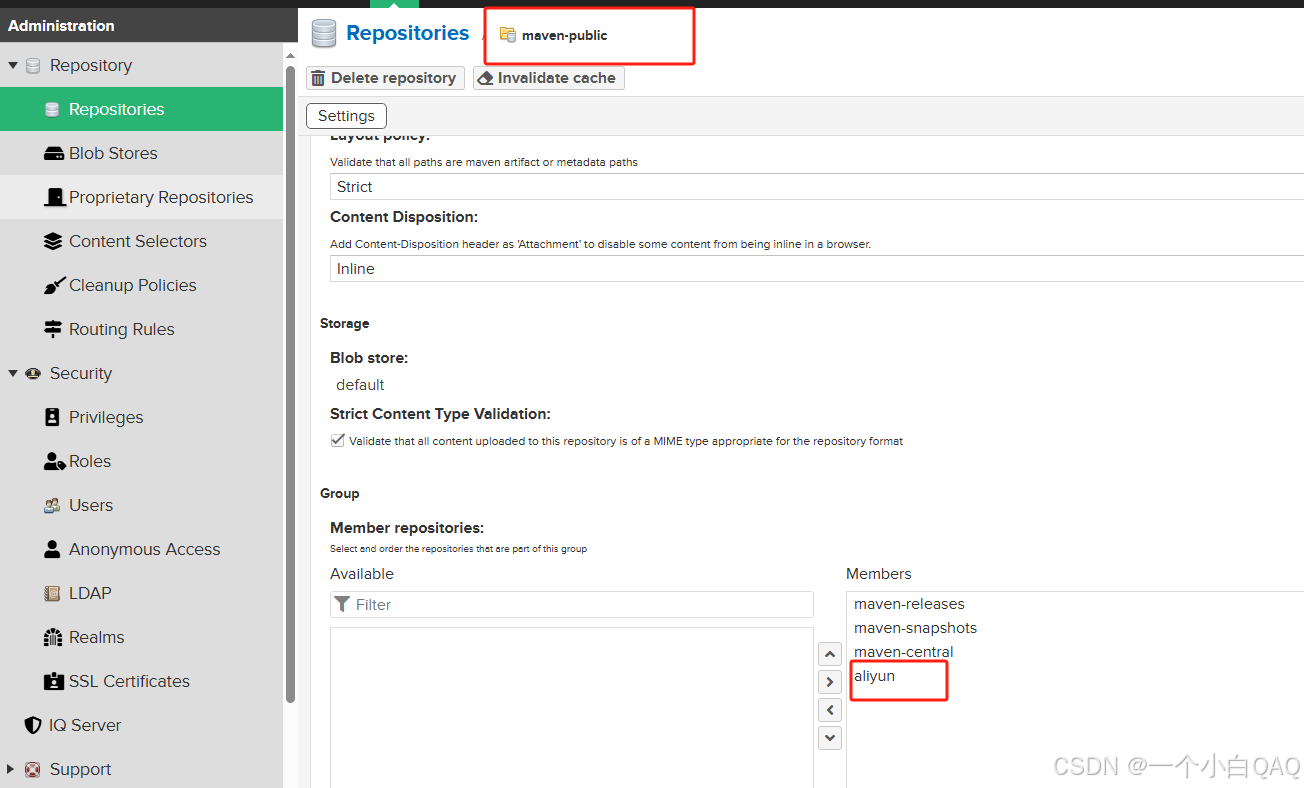The height and width of the screenshot is (788, 1304).
Task: Select Repositories in the sidebar menu
Action: pos(142,109)
